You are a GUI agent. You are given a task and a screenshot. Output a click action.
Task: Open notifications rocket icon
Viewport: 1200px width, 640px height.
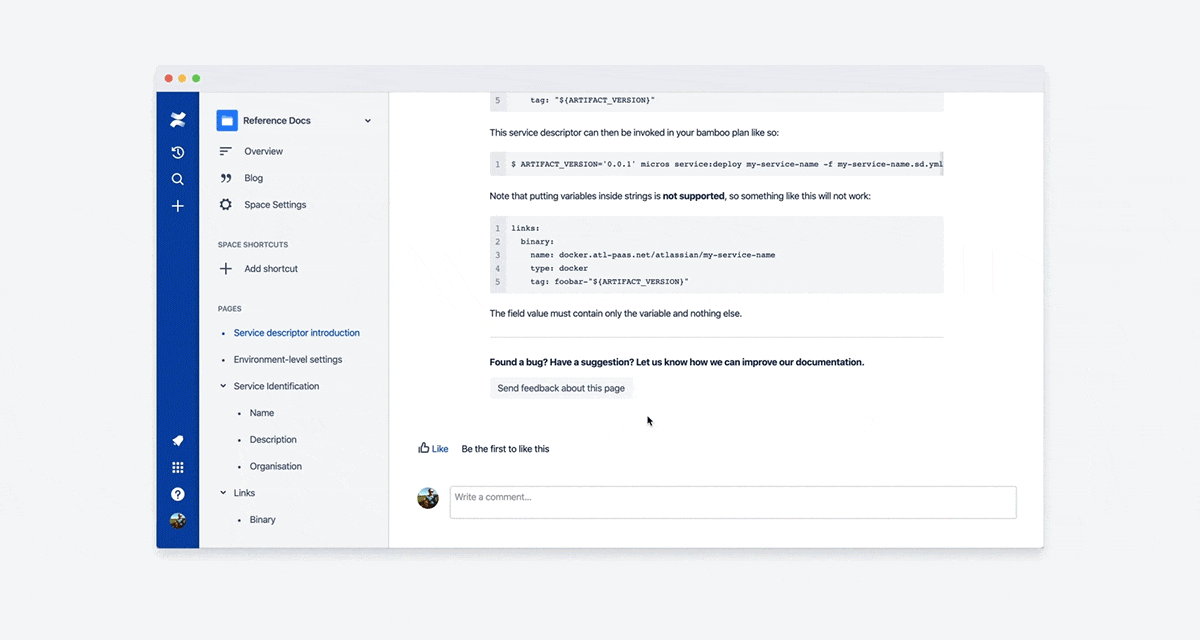[178, 440]
